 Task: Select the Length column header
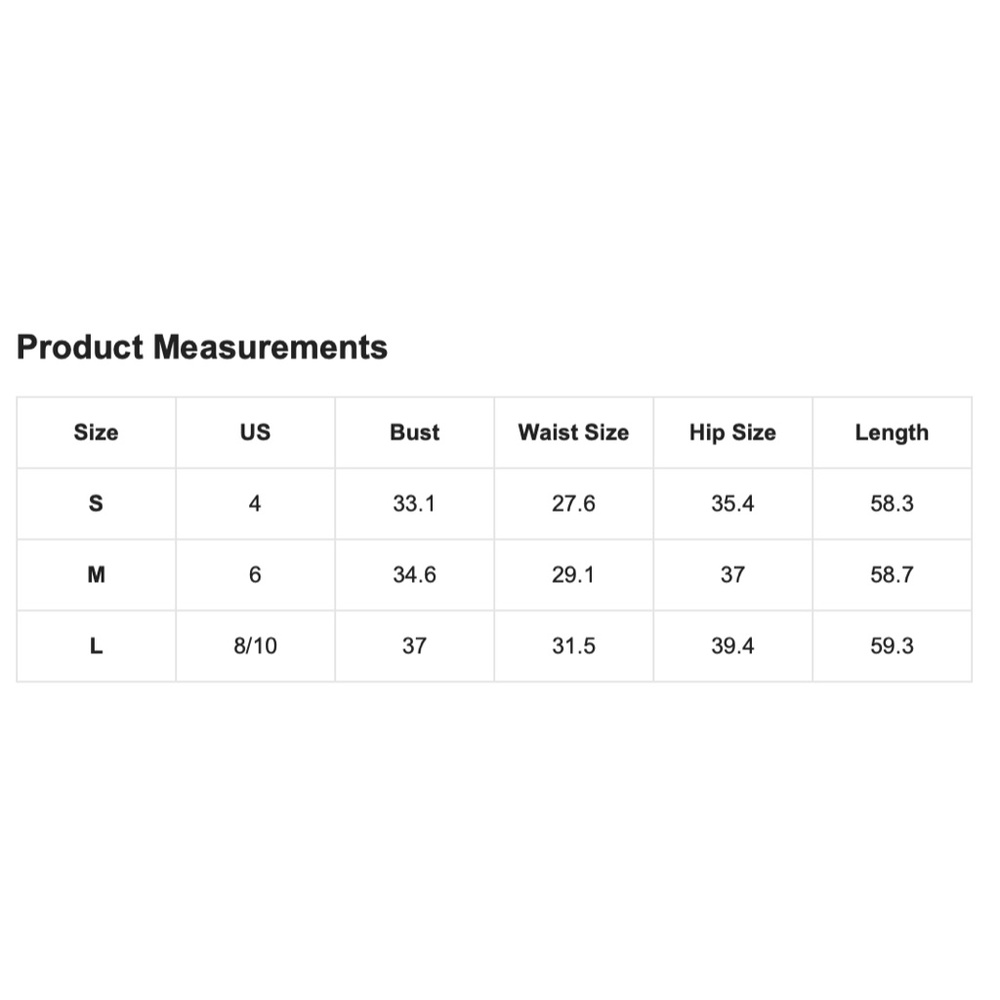click(x=891, y=433)
